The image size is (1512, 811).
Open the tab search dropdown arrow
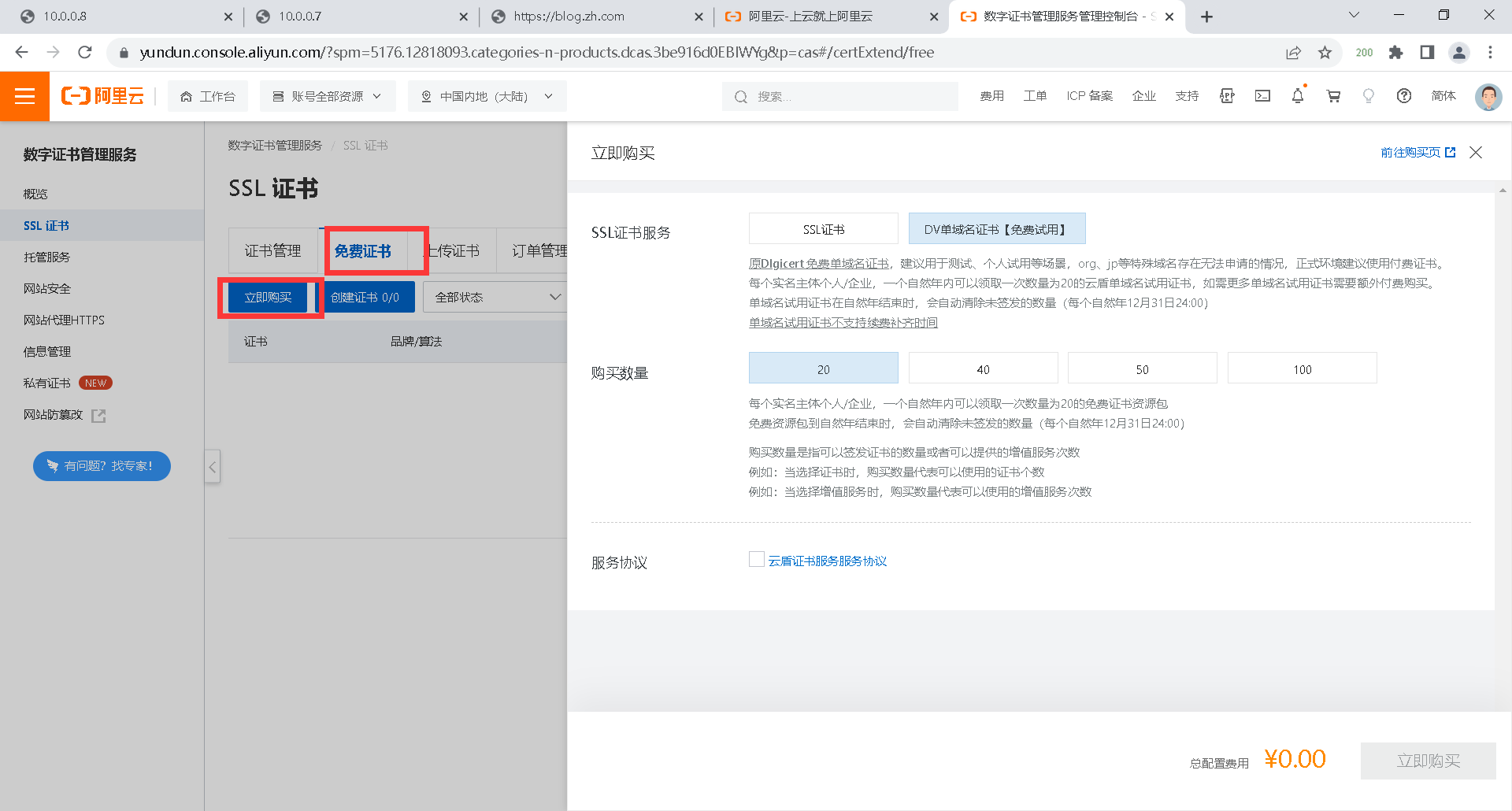pos(1354,15)
